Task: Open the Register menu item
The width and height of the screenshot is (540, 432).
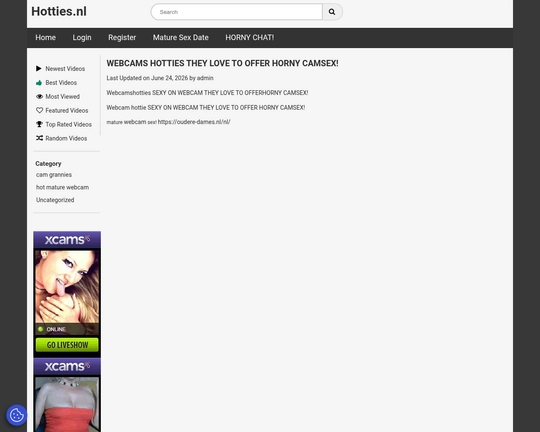Action: point(122,38)
